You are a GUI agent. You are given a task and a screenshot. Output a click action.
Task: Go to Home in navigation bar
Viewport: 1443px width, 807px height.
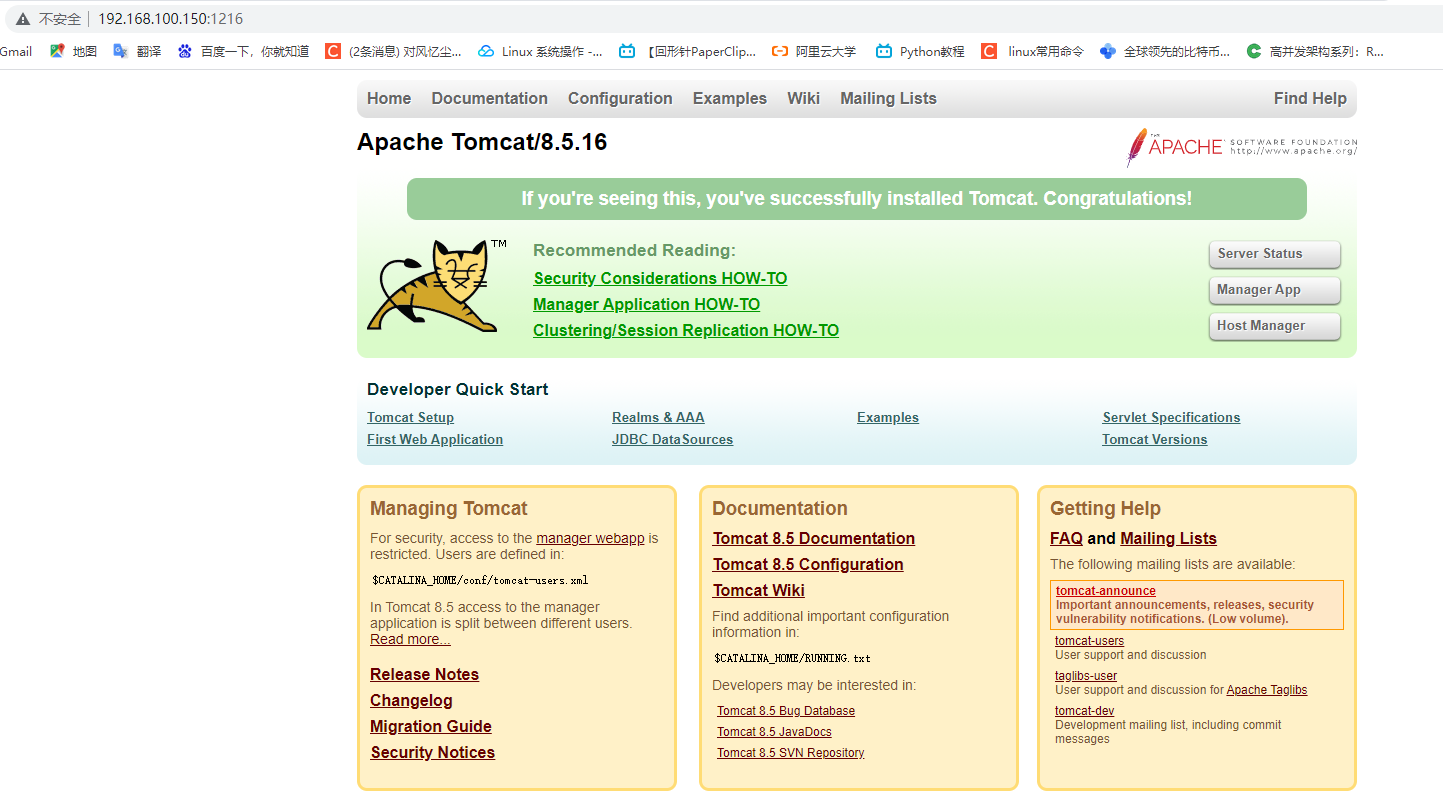(x=389, y=98)
